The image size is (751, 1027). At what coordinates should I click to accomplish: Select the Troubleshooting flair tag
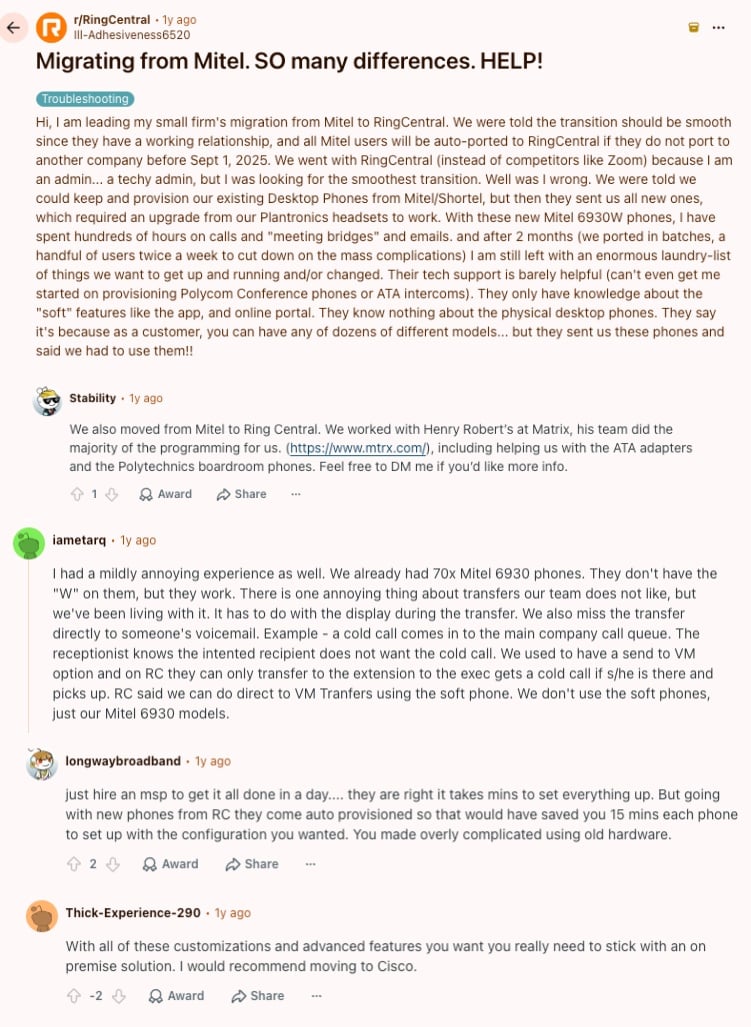[x=85, y=99]
